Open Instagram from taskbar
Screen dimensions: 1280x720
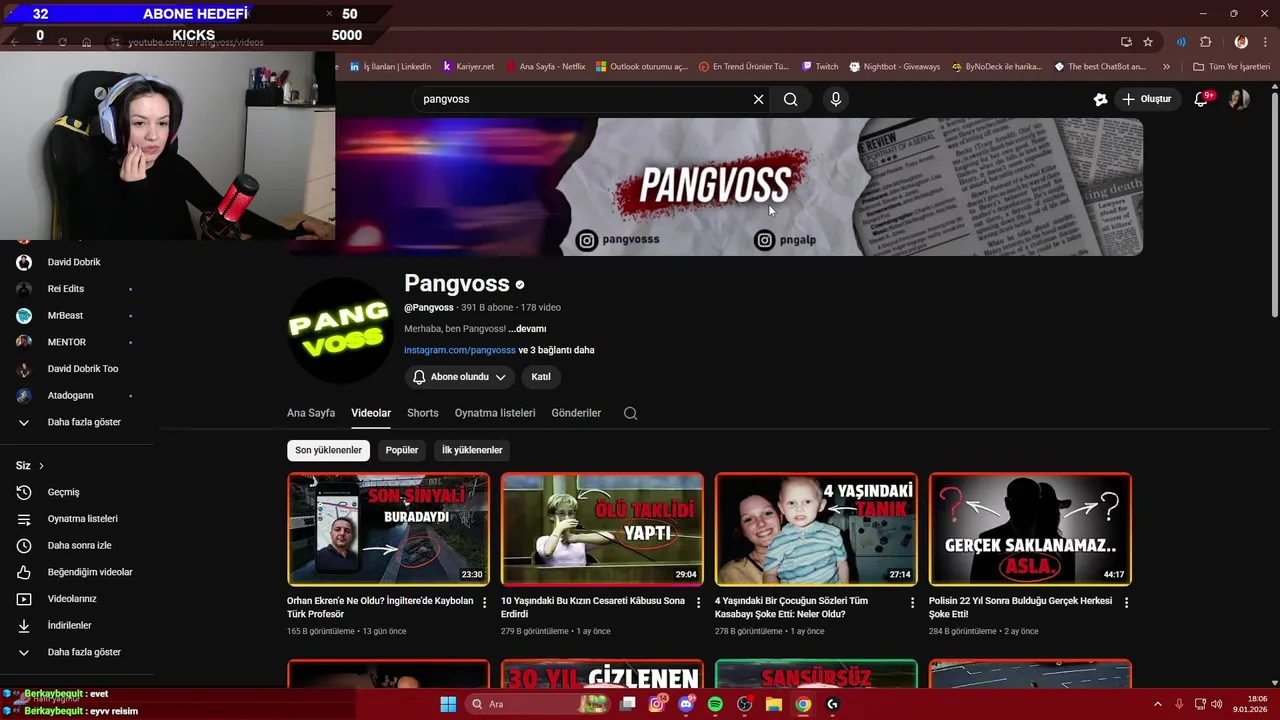coord(657,704)
